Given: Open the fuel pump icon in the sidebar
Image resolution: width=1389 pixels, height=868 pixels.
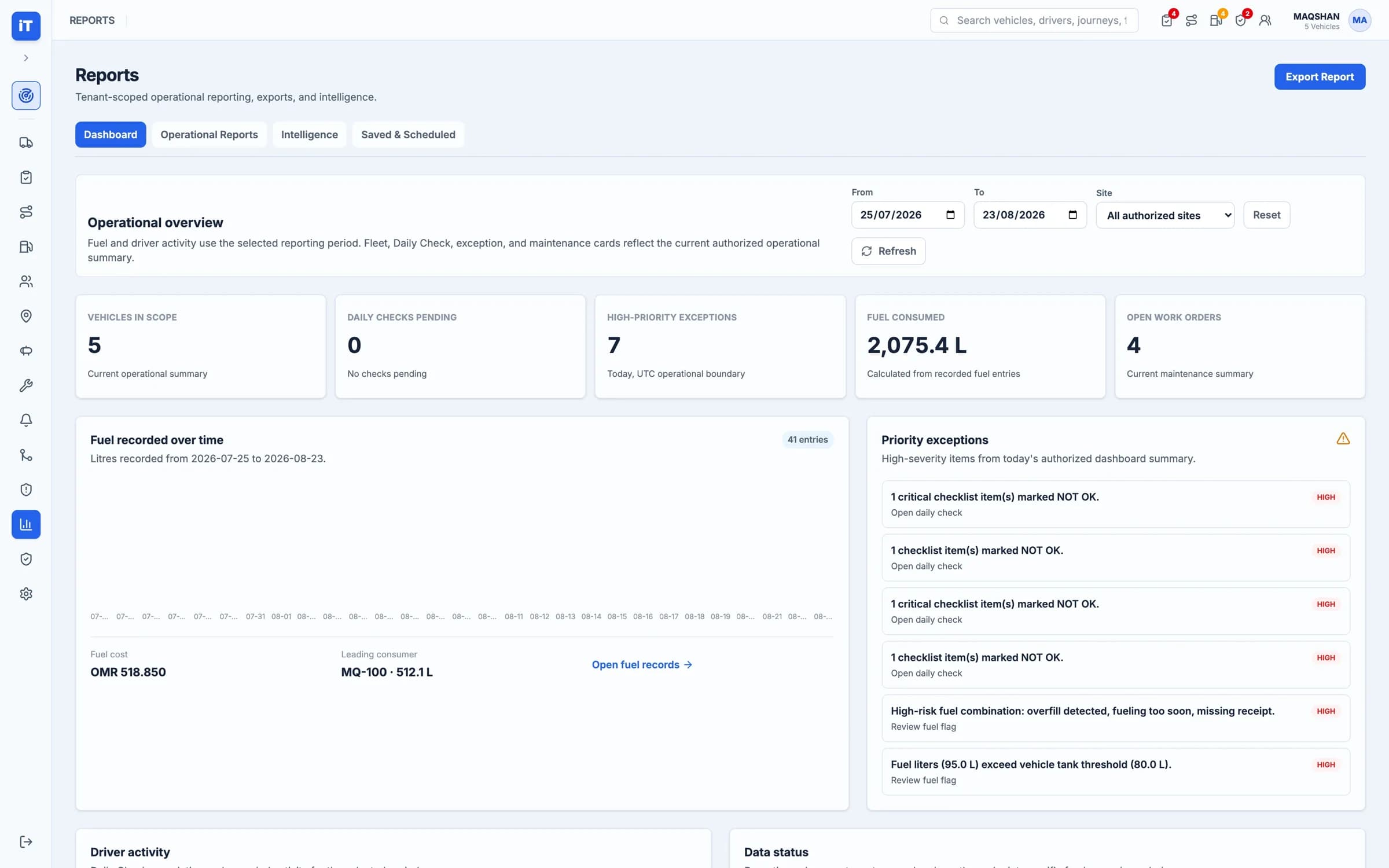Looking at the screenshot, I should (26, 247).
